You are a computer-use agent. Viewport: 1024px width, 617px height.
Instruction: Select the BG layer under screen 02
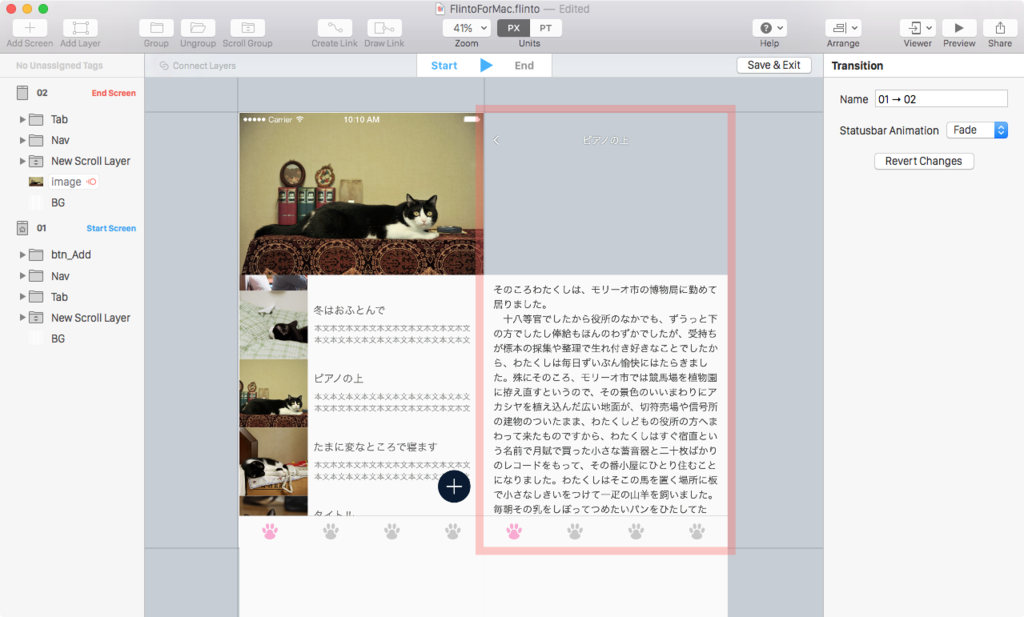click(x=72, y=203)
